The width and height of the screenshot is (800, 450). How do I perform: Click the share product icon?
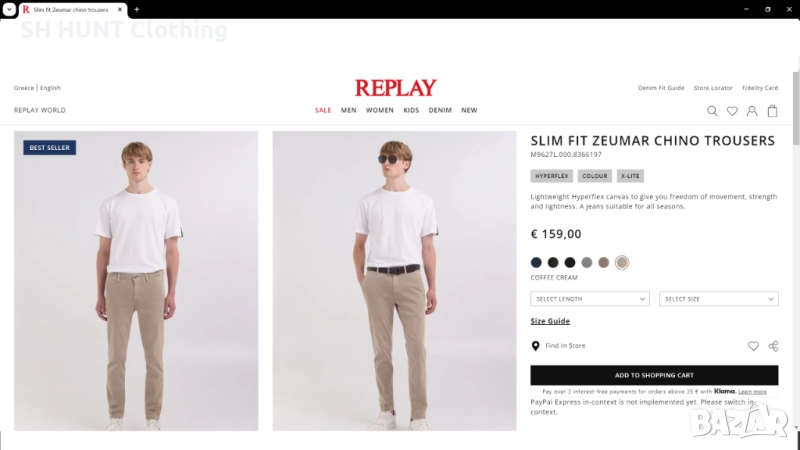(773, 346)
